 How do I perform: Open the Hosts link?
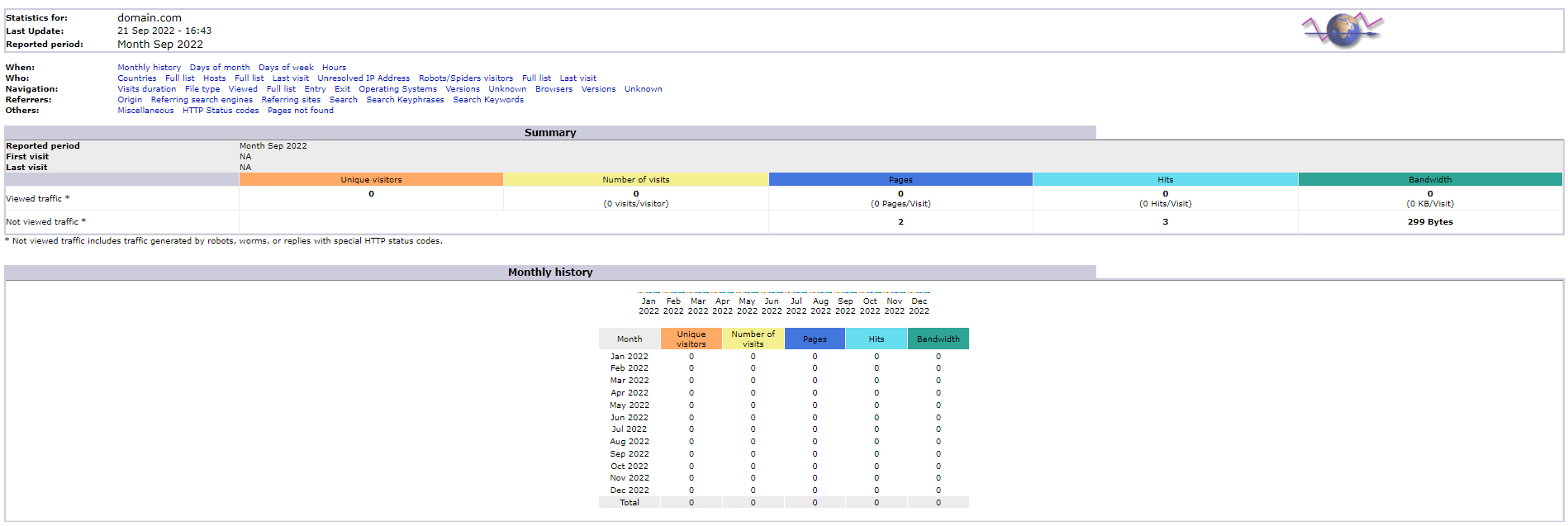click(214, 78)
